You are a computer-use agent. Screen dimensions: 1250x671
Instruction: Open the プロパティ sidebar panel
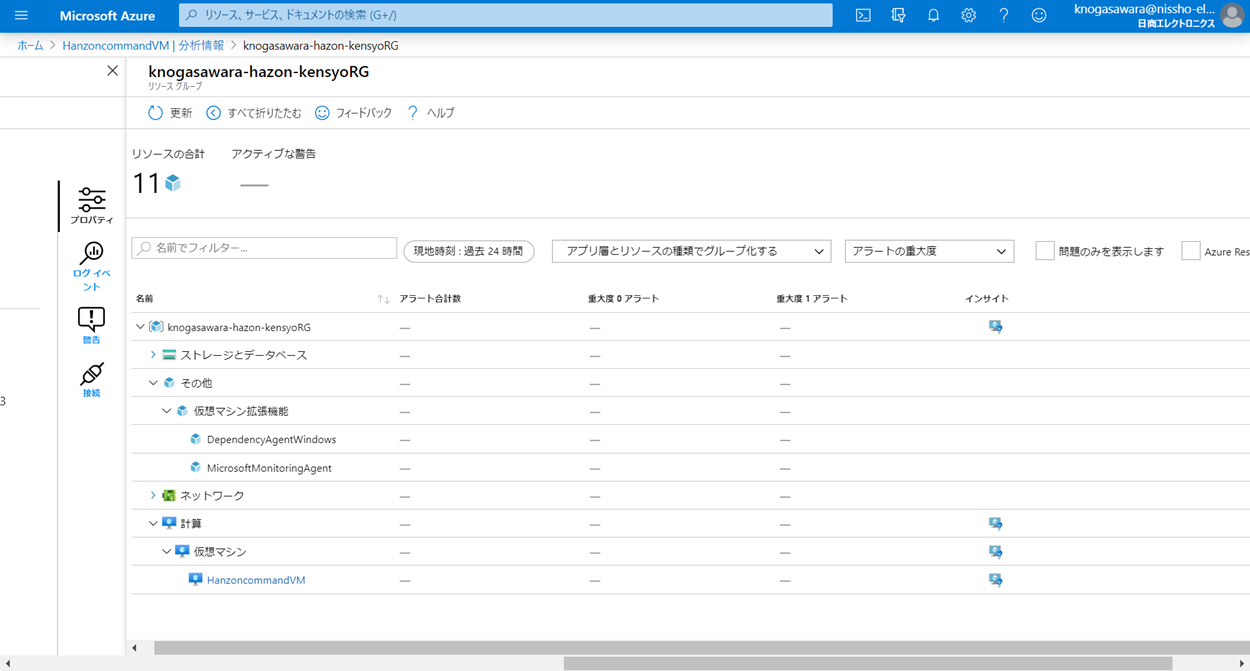91,205
